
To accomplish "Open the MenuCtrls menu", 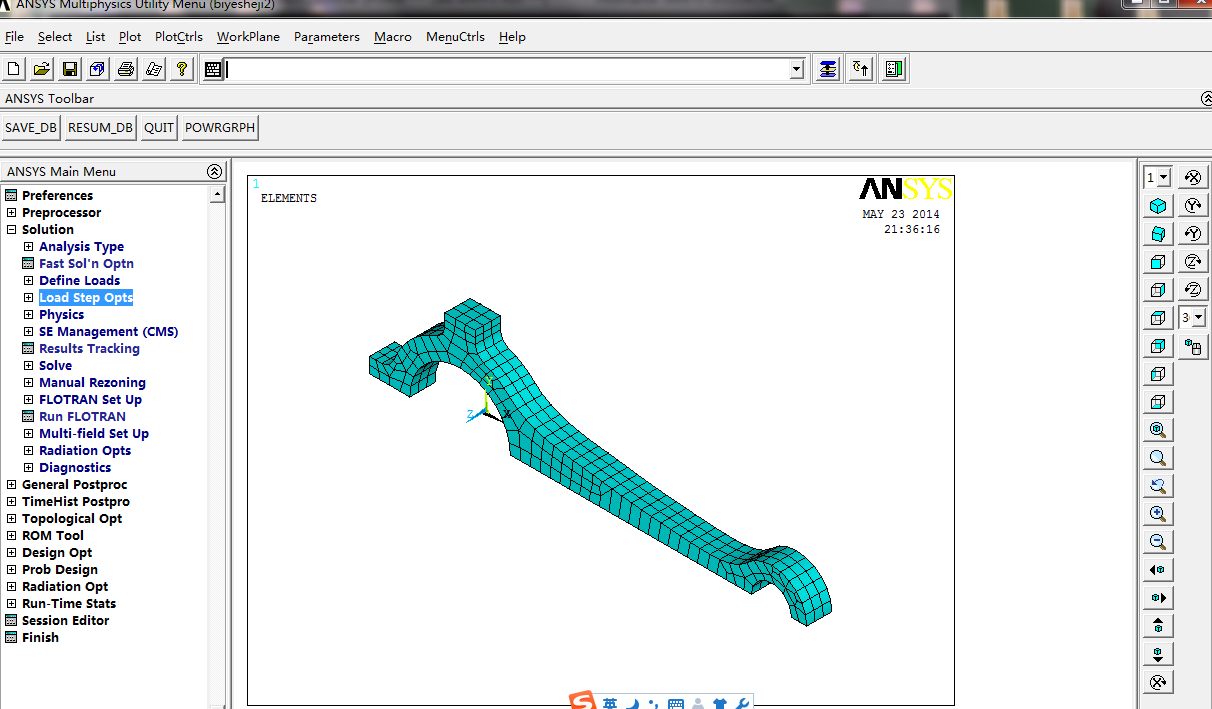I will (455, 37).
